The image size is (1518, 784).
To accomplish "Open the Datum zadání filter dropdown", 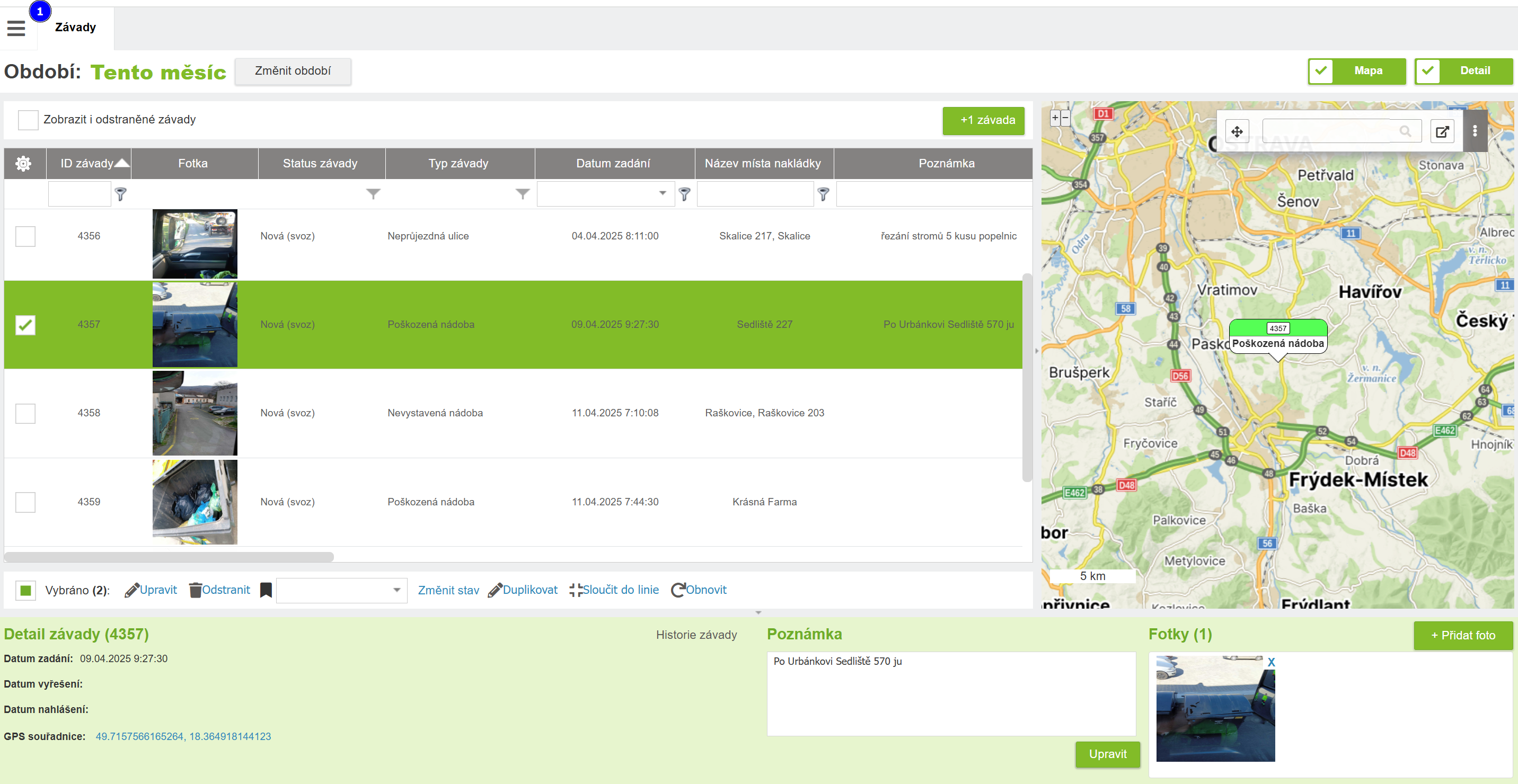I will [663, 193].
